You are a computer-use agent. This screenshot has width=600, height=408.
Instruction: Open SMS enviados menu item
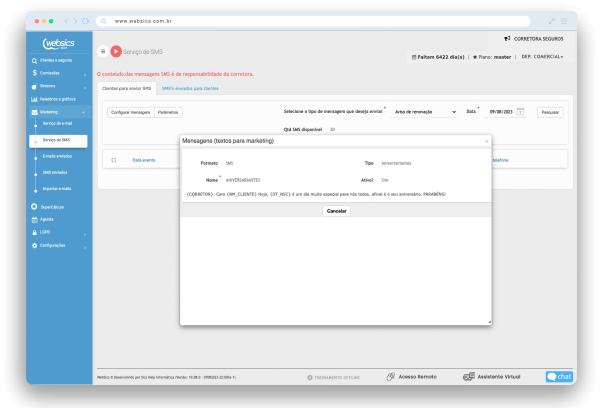pyautogui.click(x=55, y=173)
